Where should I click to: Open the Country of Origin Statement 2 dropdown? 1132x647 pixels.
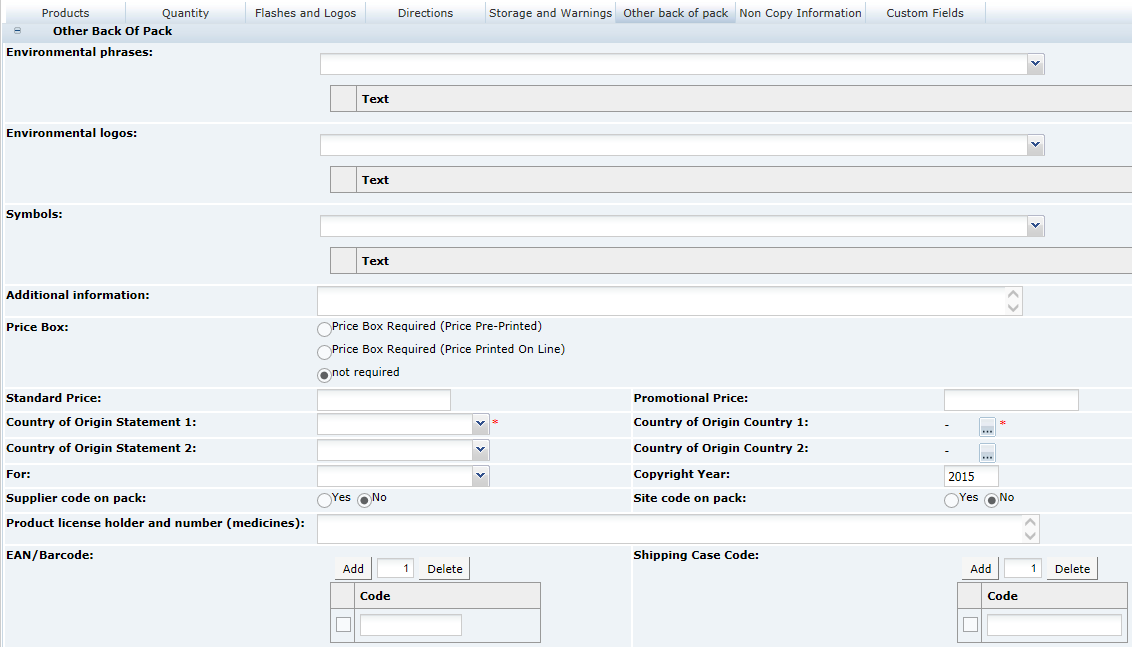[x=480, y=449]
